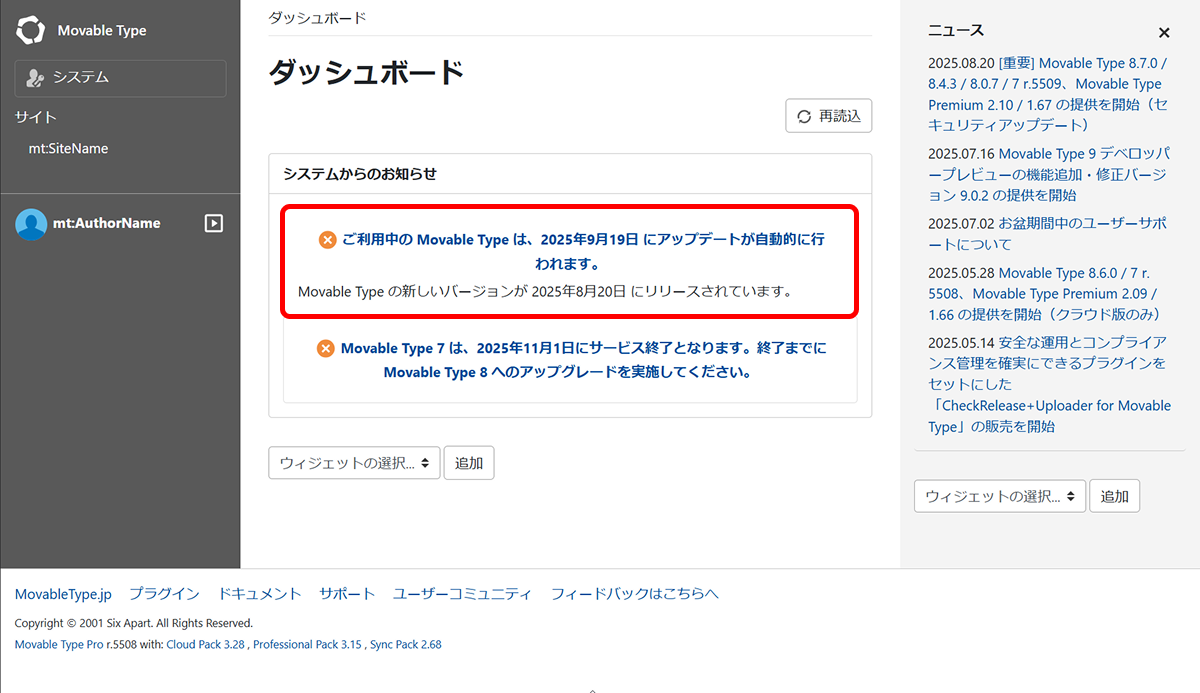Screen dimensions: 1200x693
Task: Click the Movable Type logo icon
Action: [x=31, y=30]
